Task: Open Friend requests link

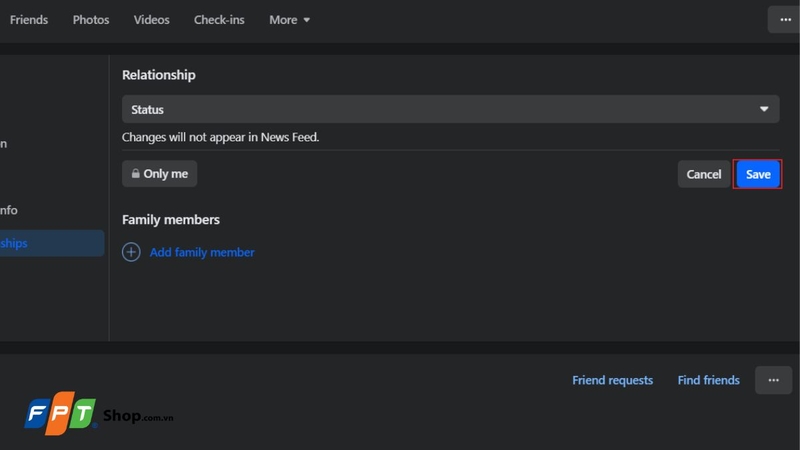Action: point(612,380)
